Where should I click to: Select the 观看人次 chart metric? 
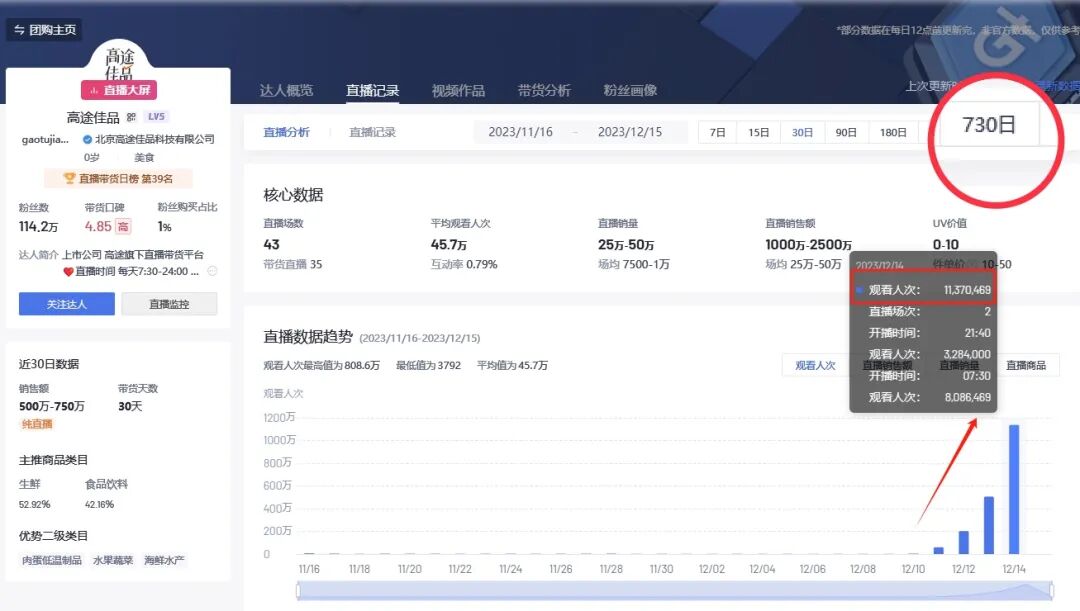(x=816, y=365)
